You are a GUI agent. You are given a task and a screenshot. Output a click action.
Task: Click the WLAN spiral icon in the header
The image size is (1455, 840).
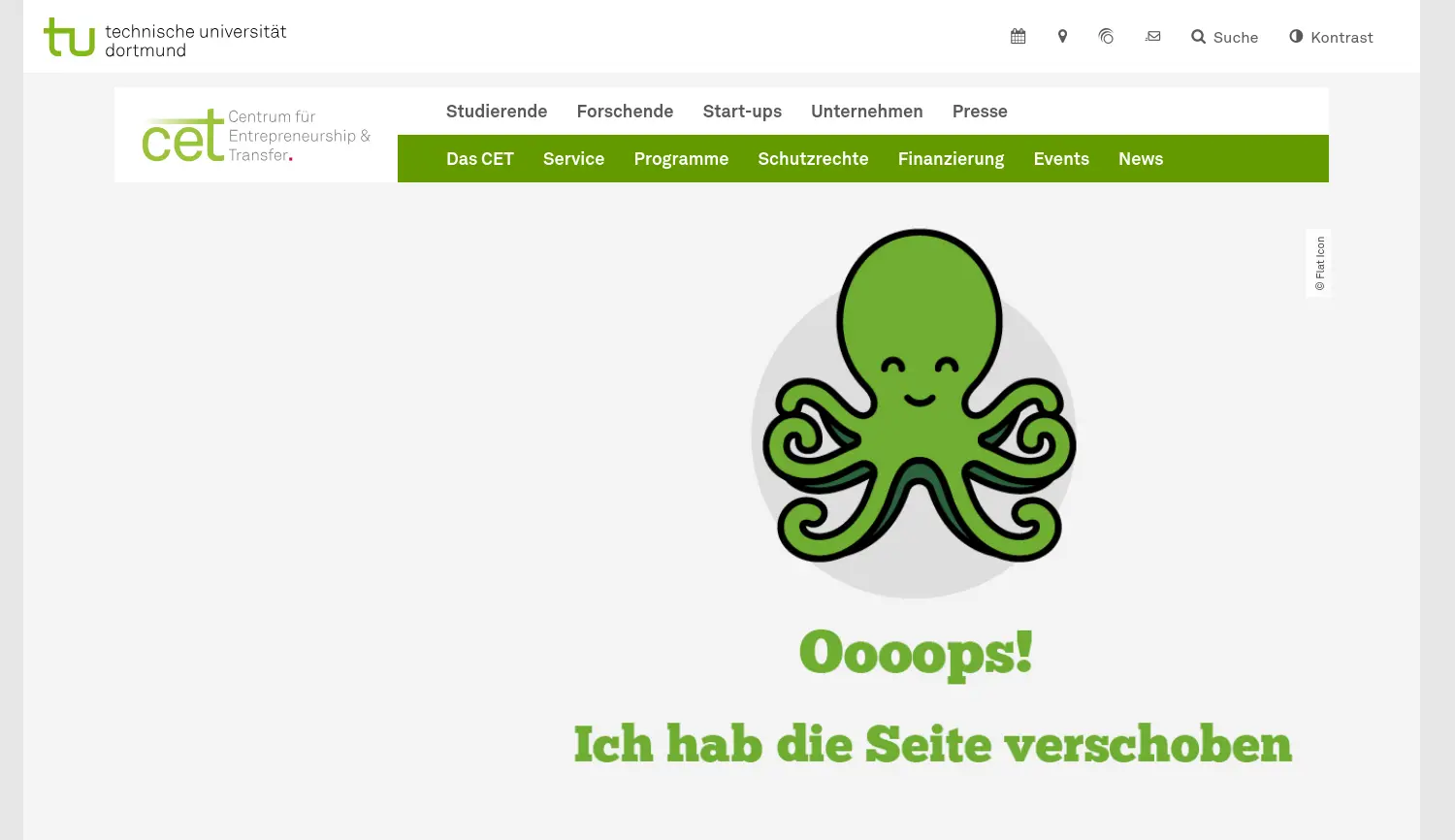pyautogui.click(x=1106, y=36)
